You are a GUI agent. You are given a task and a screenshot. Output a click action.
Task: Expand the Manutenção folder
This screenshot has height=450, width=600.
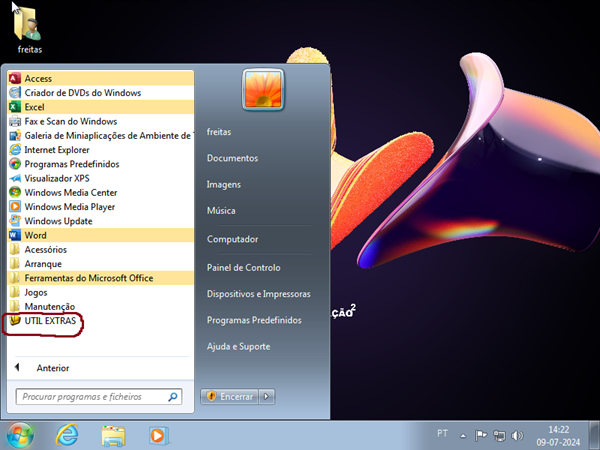point(101,307)
